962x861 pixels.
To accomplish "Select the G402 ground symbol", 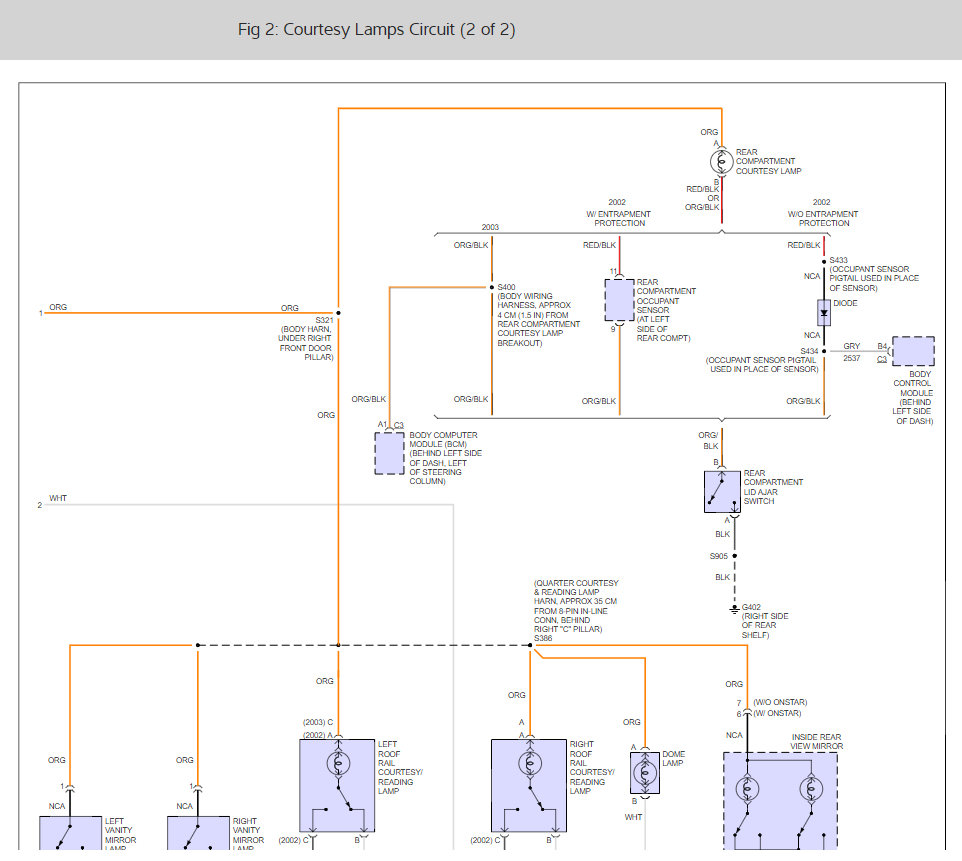I will 734,609.
